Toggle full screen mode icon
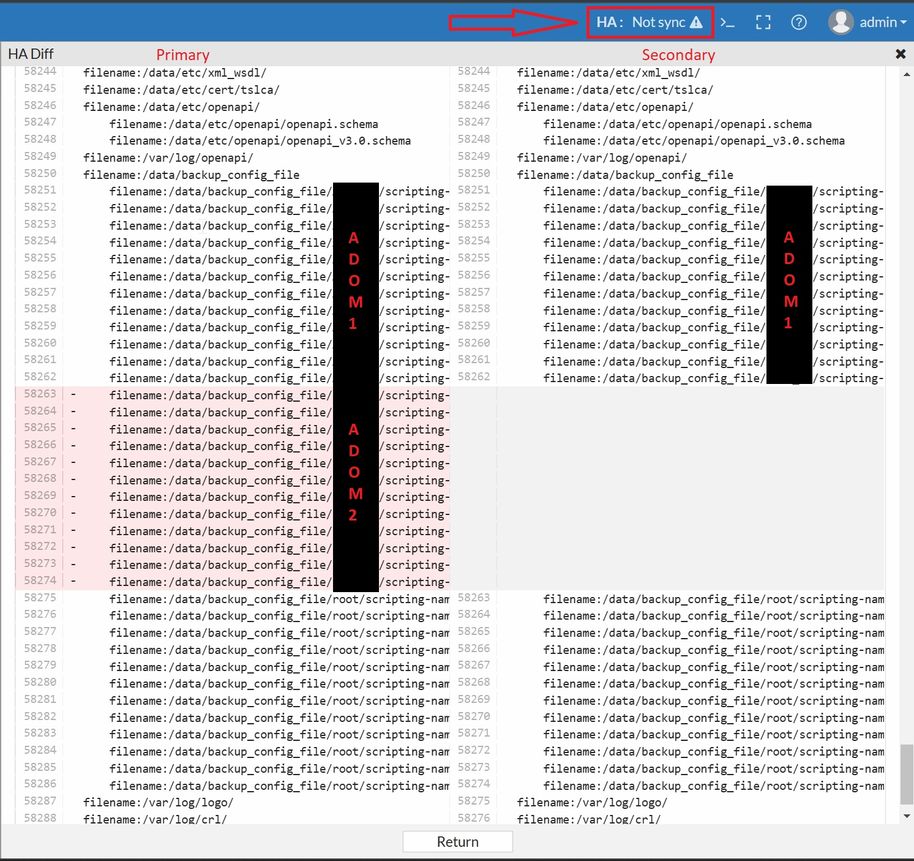 click(763, 23)
